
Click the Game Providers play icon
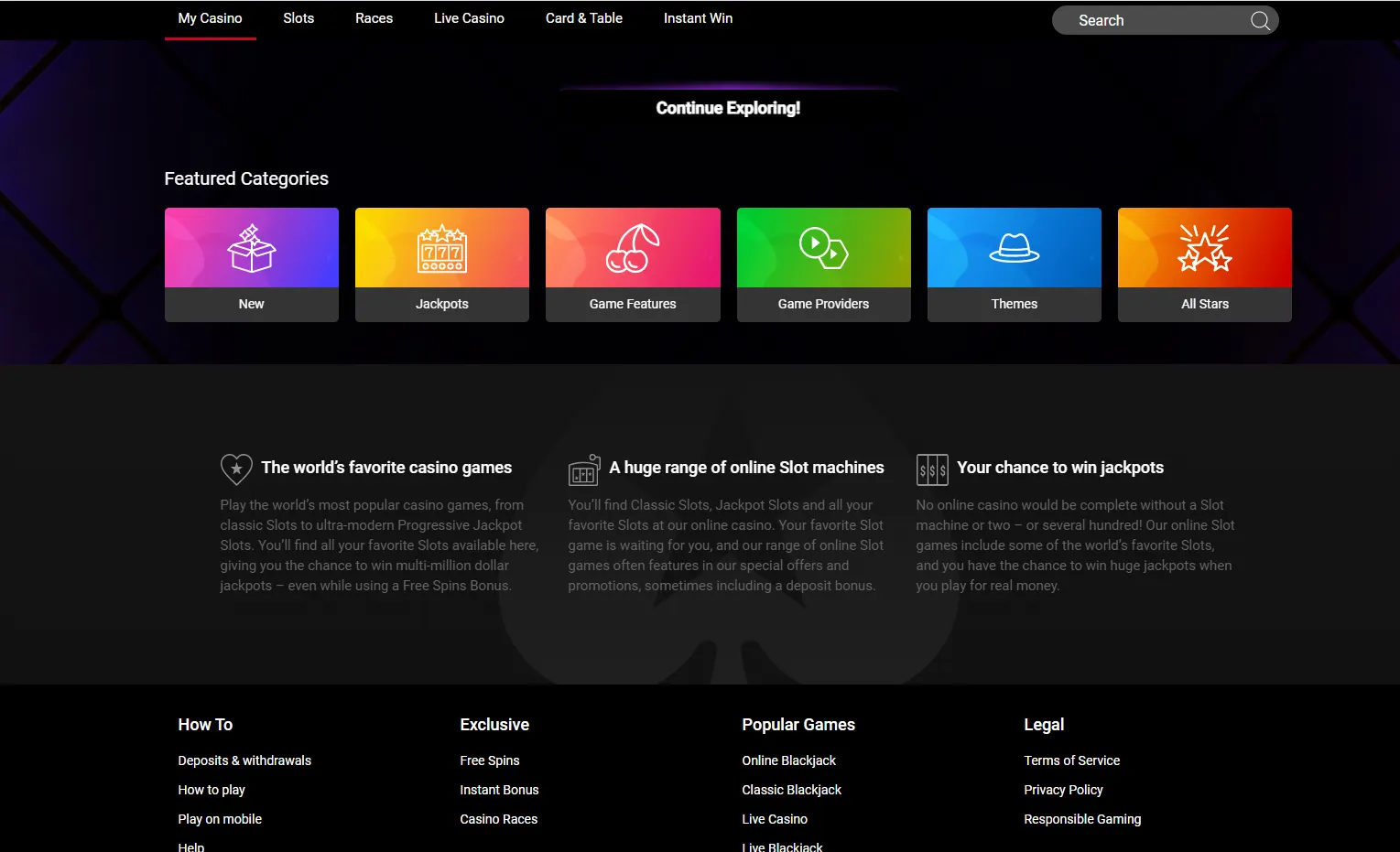pos(823,249)
